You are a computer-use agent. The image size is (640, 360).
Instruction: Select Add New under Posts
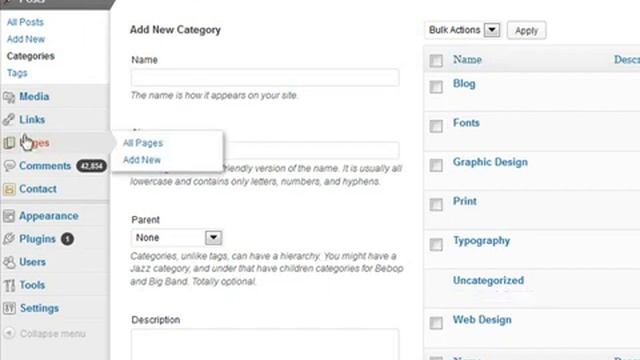coord(26,39)
